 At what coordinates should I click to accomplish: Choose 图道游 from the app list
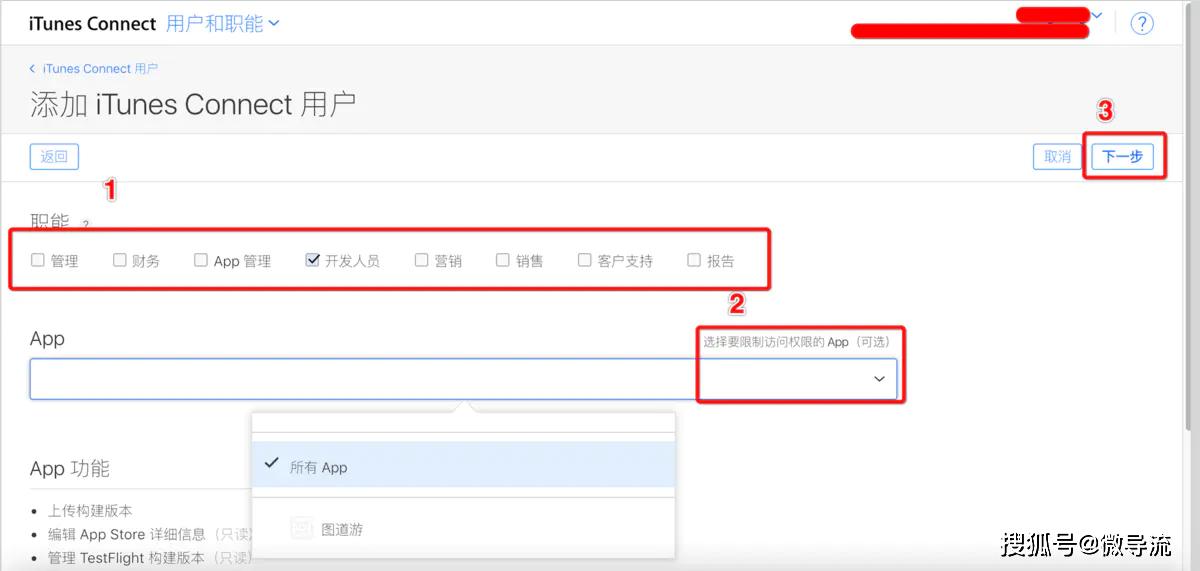pos(463,529)
